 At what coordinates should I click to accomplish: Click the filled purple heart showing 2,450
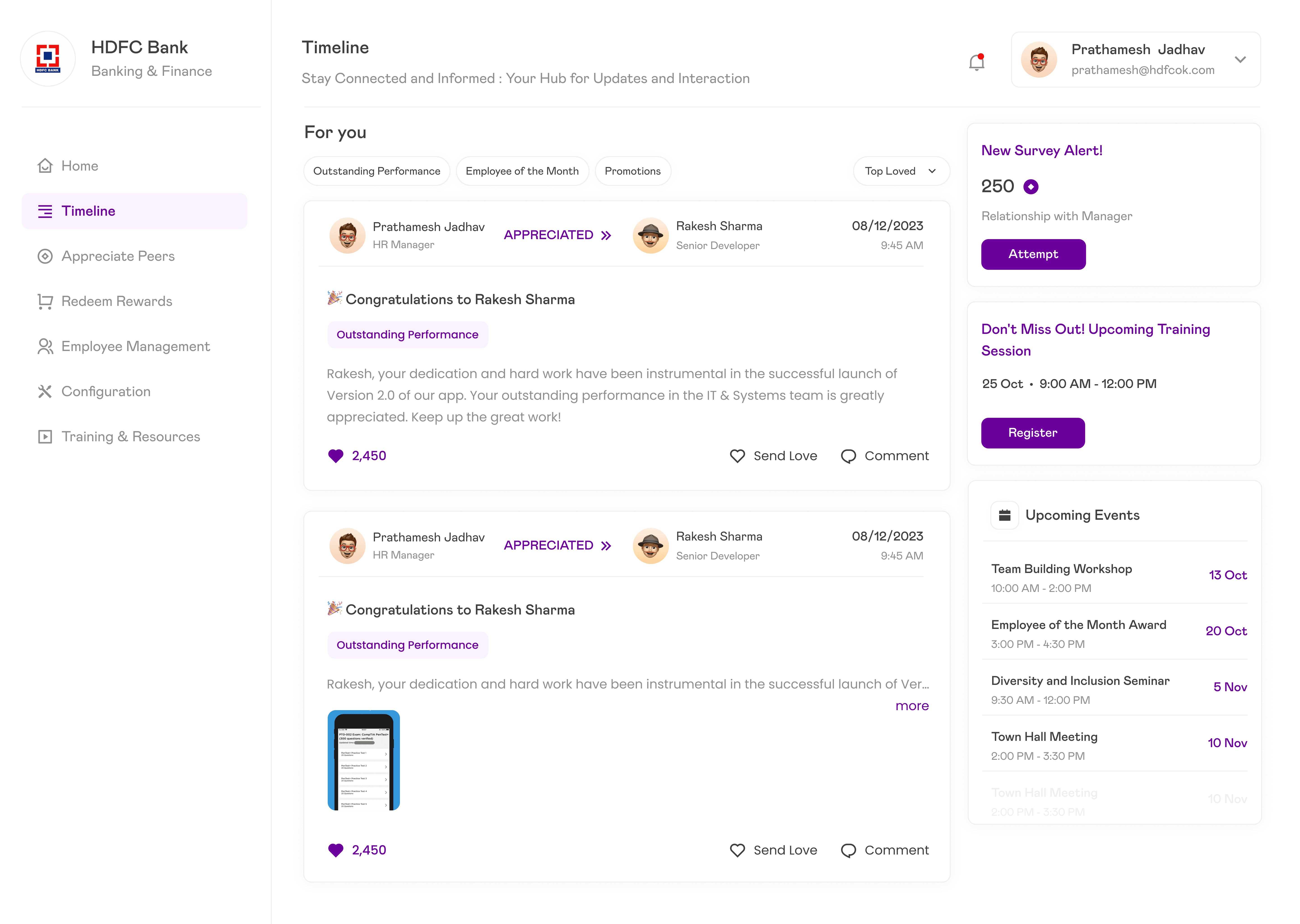[336, 456]
